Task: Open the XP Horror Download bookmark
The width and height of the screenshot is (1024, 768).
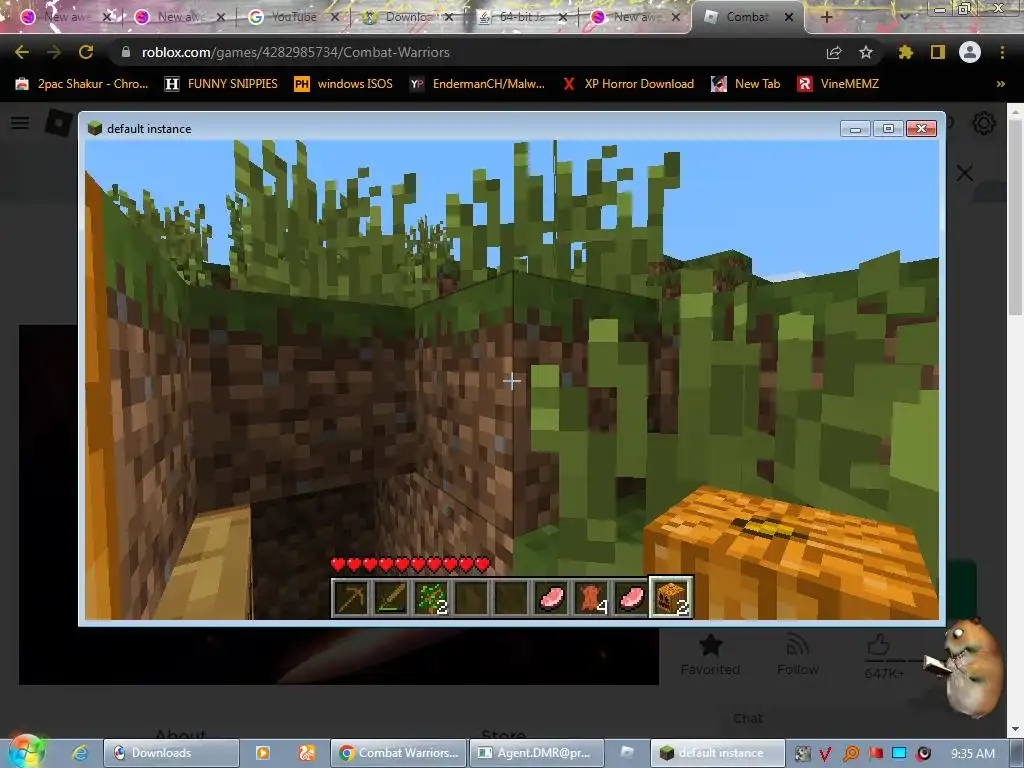Action: tap(628, 84)
